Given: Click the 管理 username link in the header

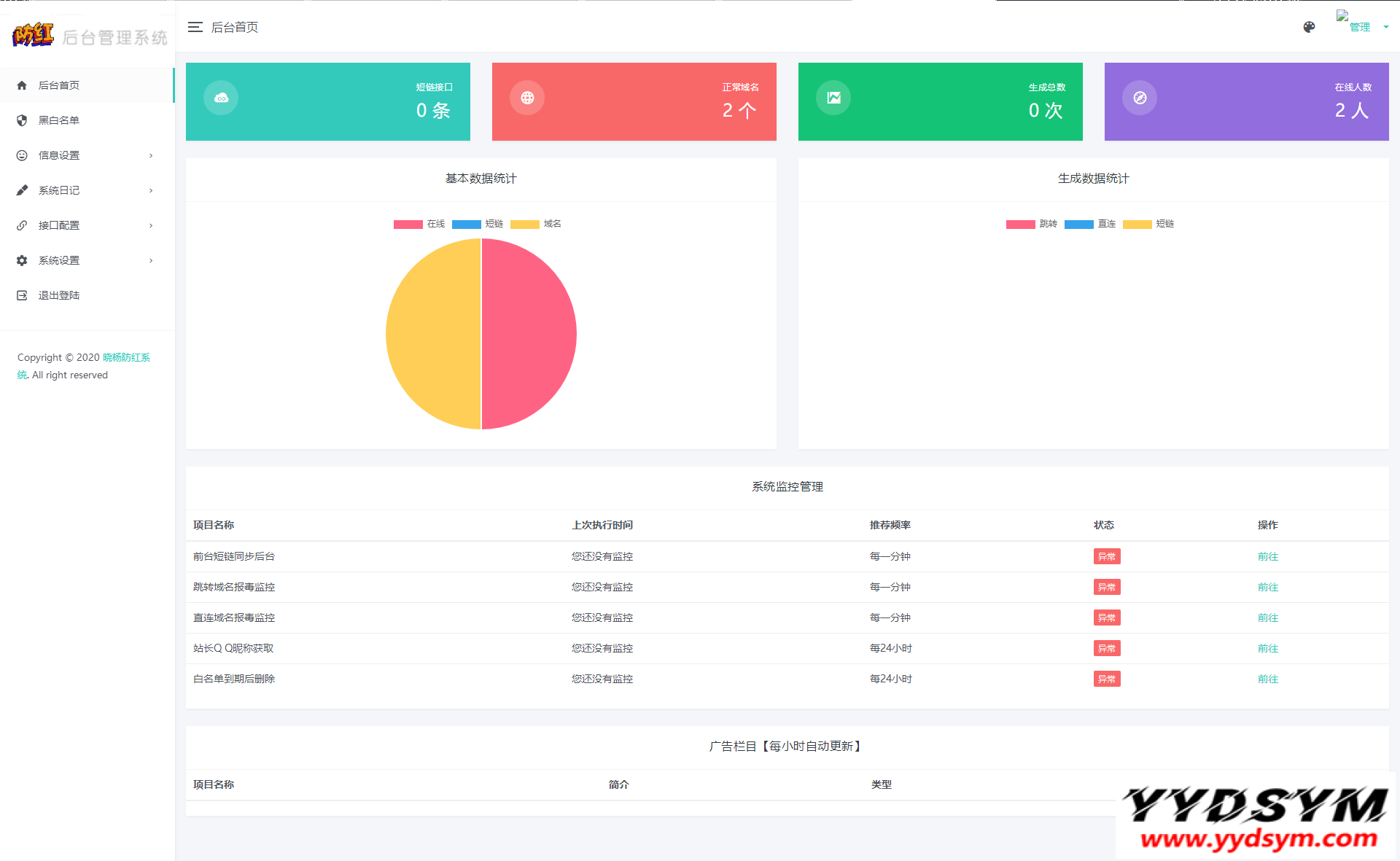Looking at the screenshot, I should pos(1359,28).
